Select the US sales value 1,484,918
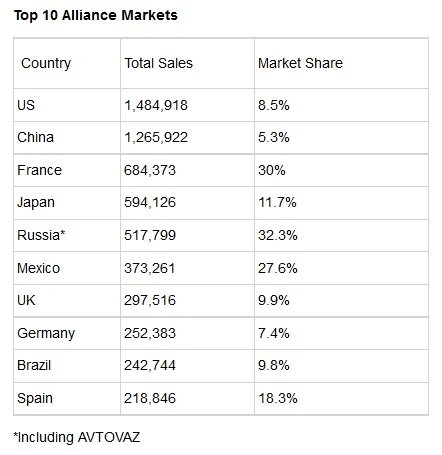 tap(156, 105)
